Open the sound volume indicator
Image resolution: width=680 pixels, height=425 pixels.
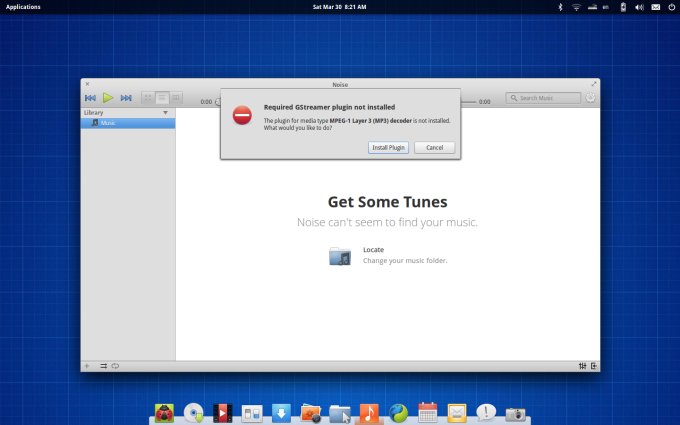[639, 7]
